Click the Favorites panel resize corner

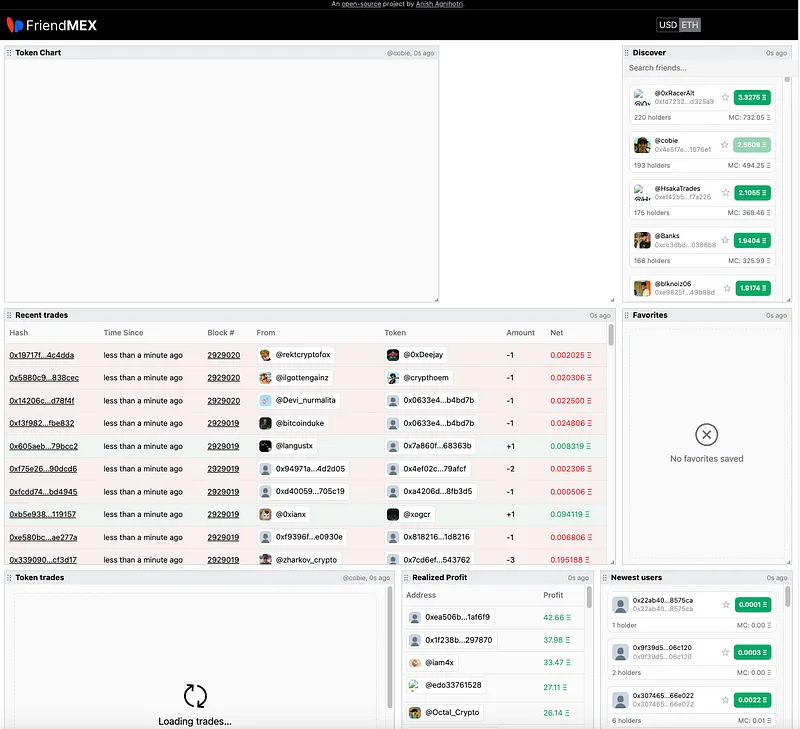[x=789, y=562]
